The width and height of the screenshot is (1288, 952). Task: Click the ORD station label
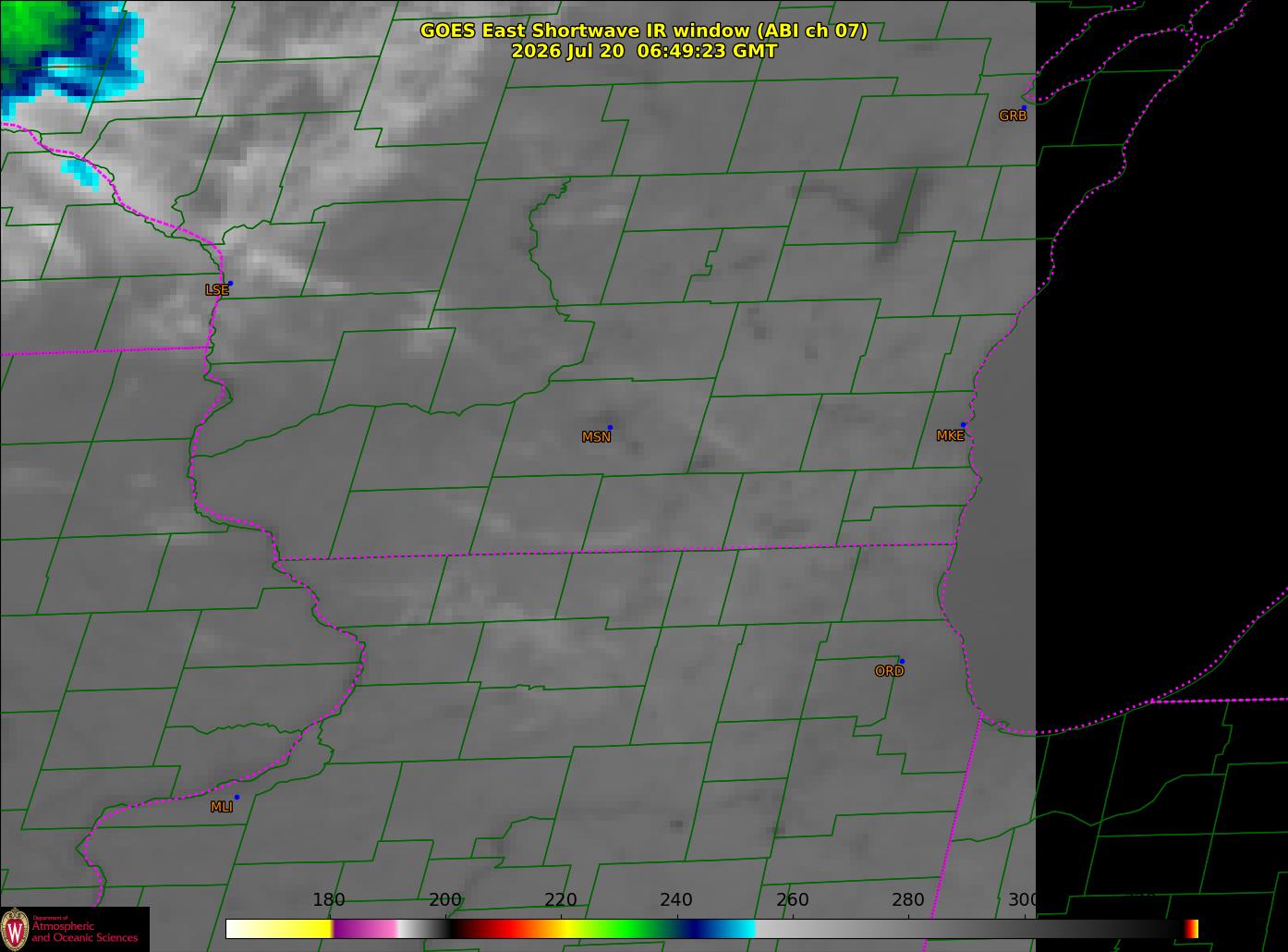point(889,671)
